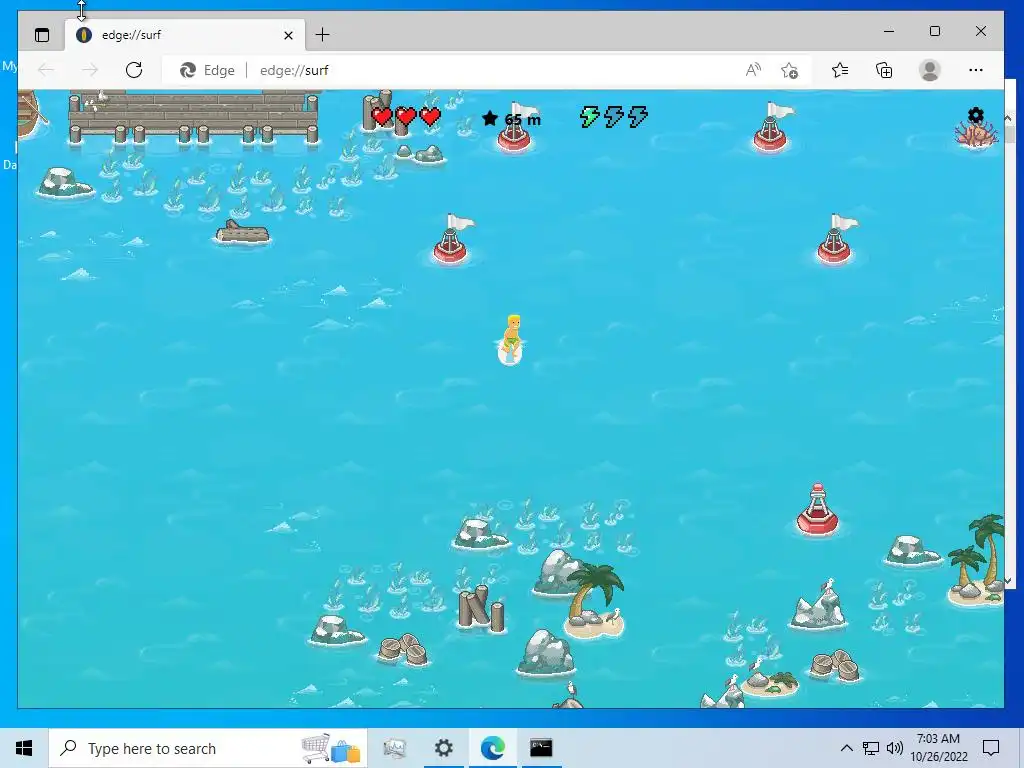
Task: Open the command prompt taskbar icon
Action: tap(541, 748)
